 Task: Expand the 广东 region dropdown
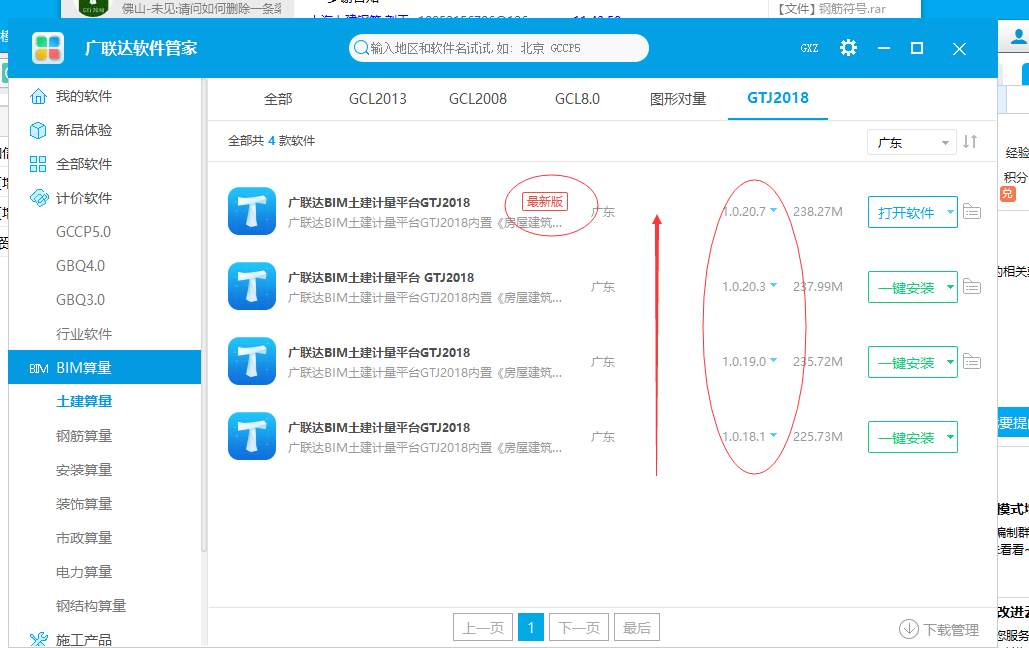[912, 142]
